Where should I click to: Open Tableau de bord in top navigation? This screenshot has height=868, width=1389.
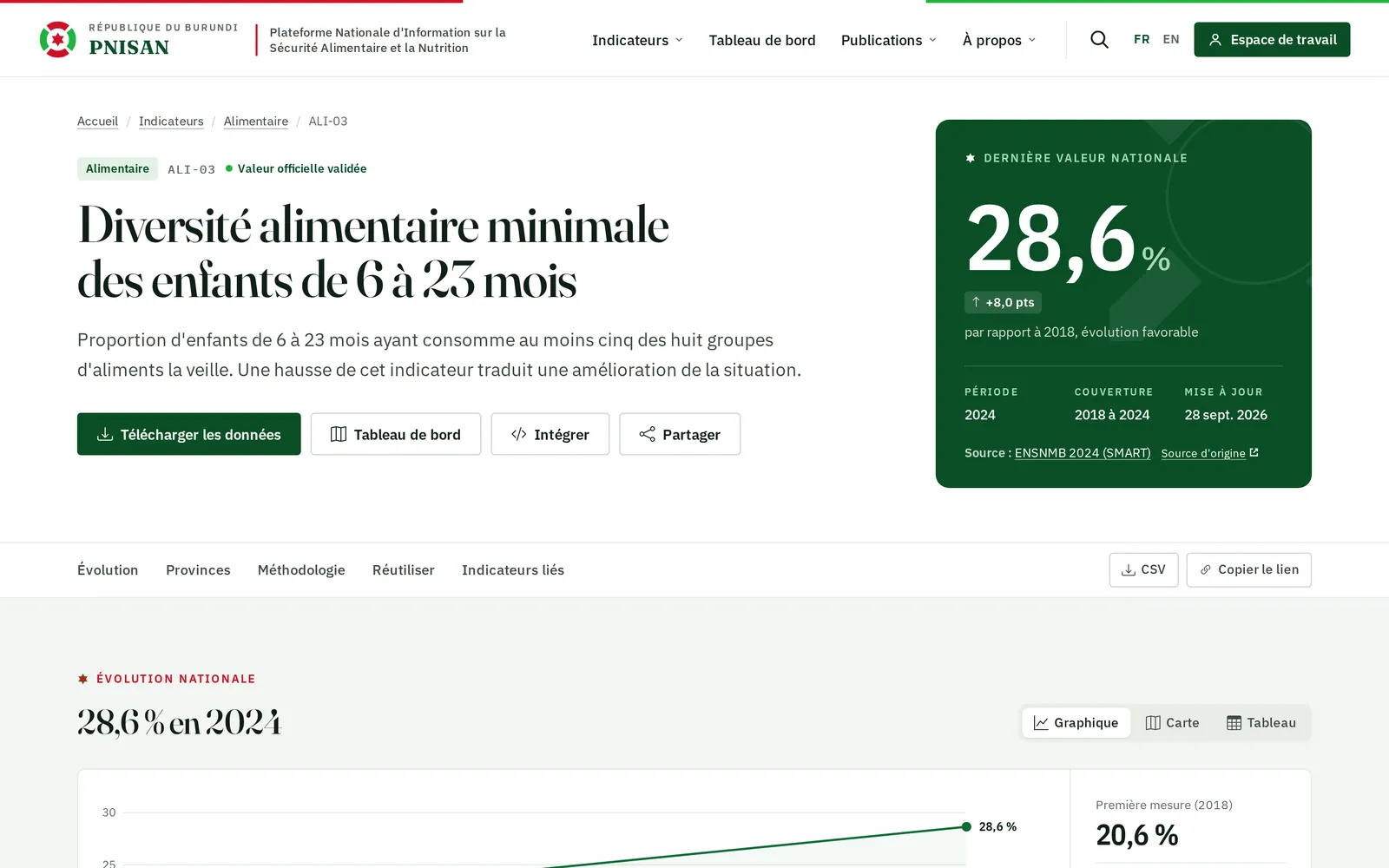[x=762, y=40]
